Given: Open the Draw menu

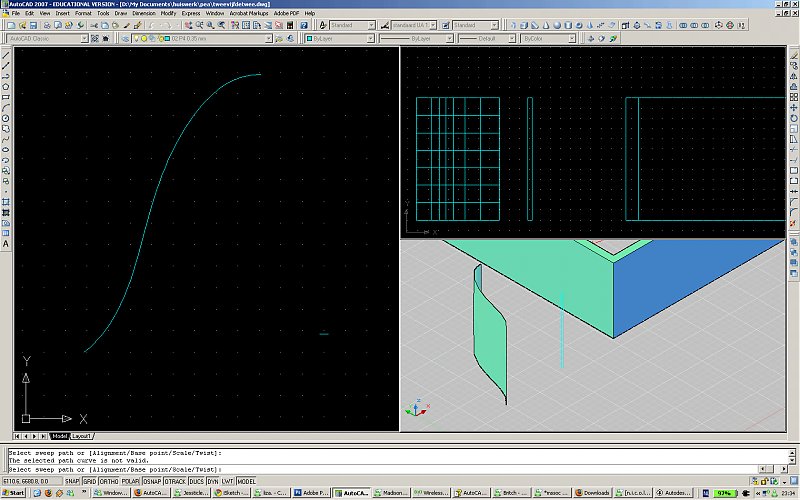Looking at the screenshot, I should coord(120,13).
